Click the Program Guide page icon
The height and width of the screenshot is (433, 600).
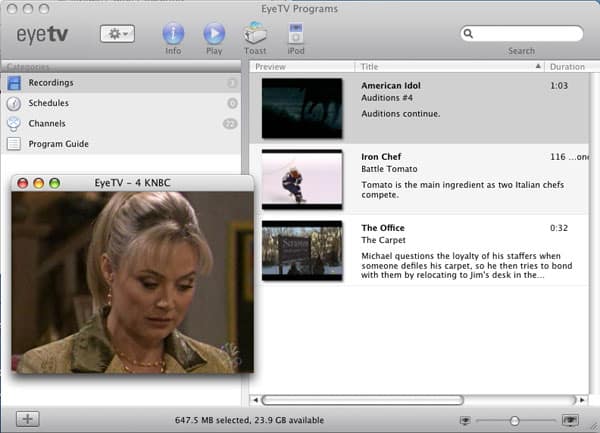click(14, 144)
